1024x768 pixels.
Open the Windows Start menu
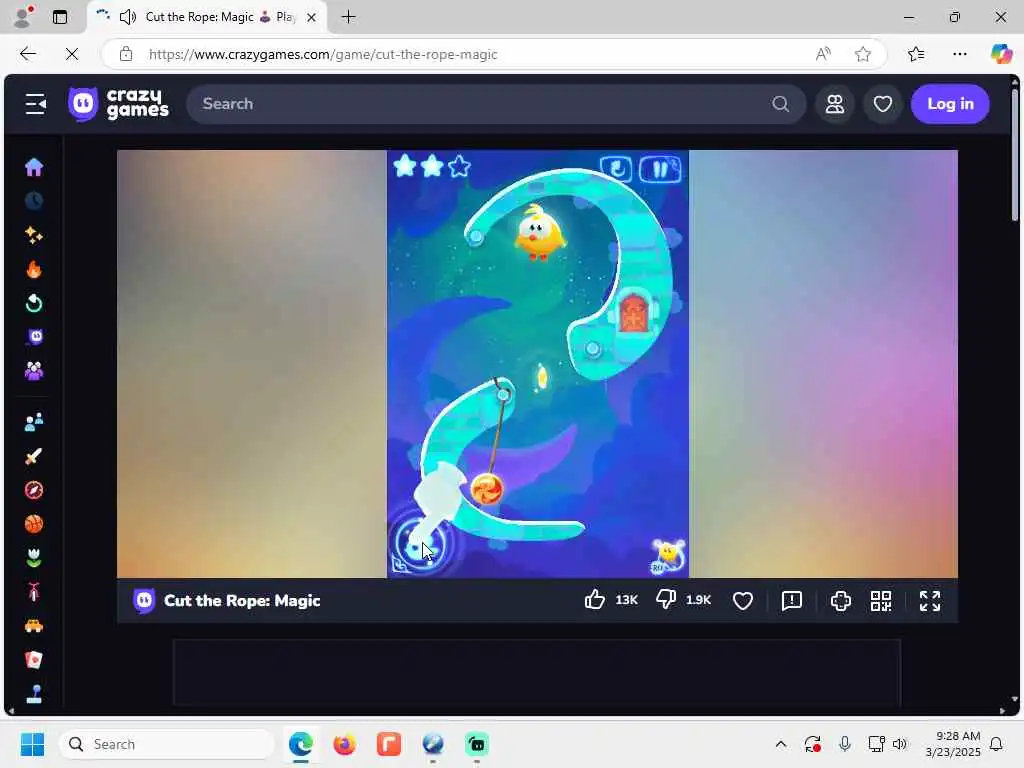[32, 744]
